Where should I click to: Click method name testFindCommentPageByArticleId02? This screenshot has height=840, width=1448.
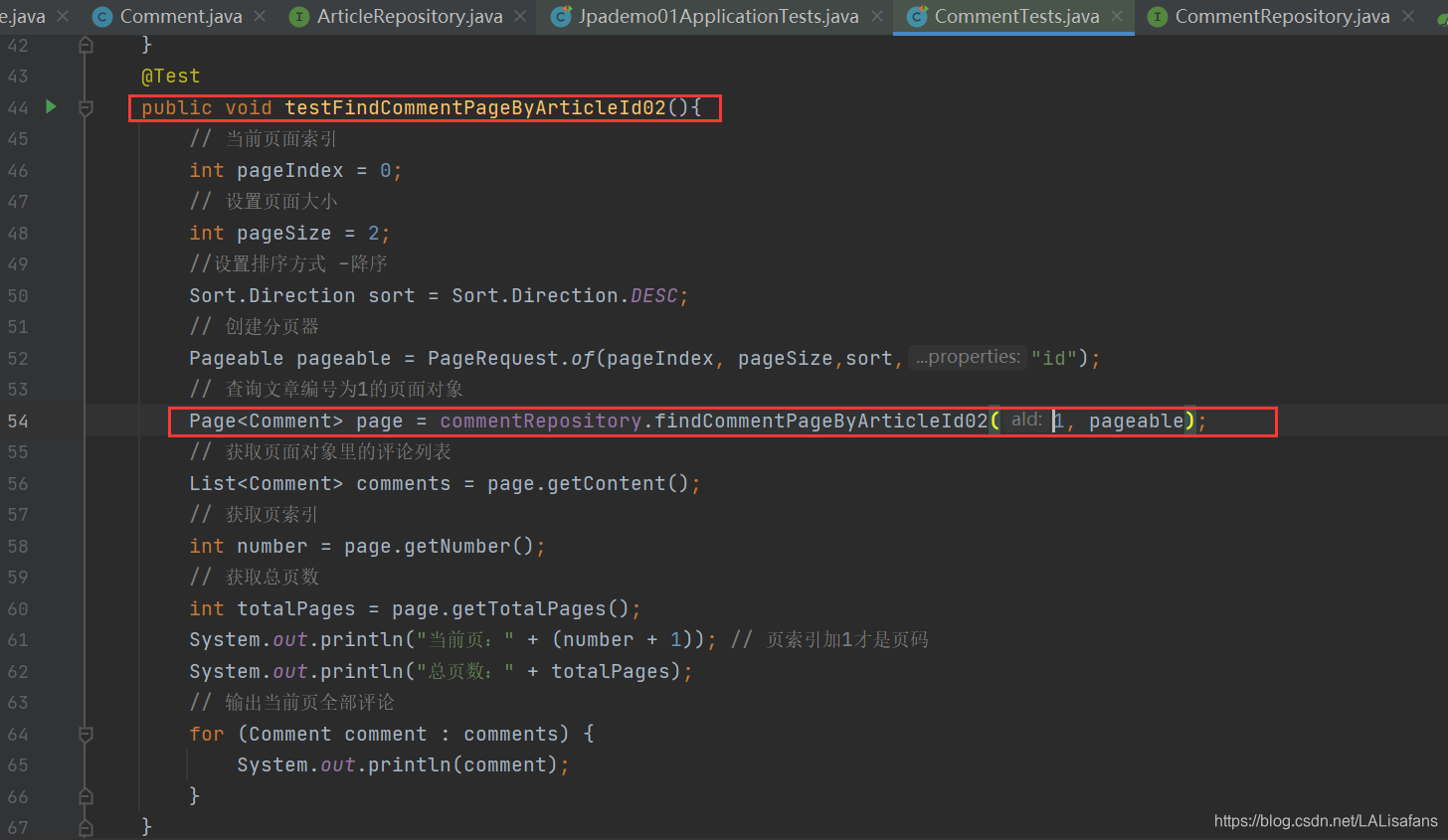[x=475, y=107]
